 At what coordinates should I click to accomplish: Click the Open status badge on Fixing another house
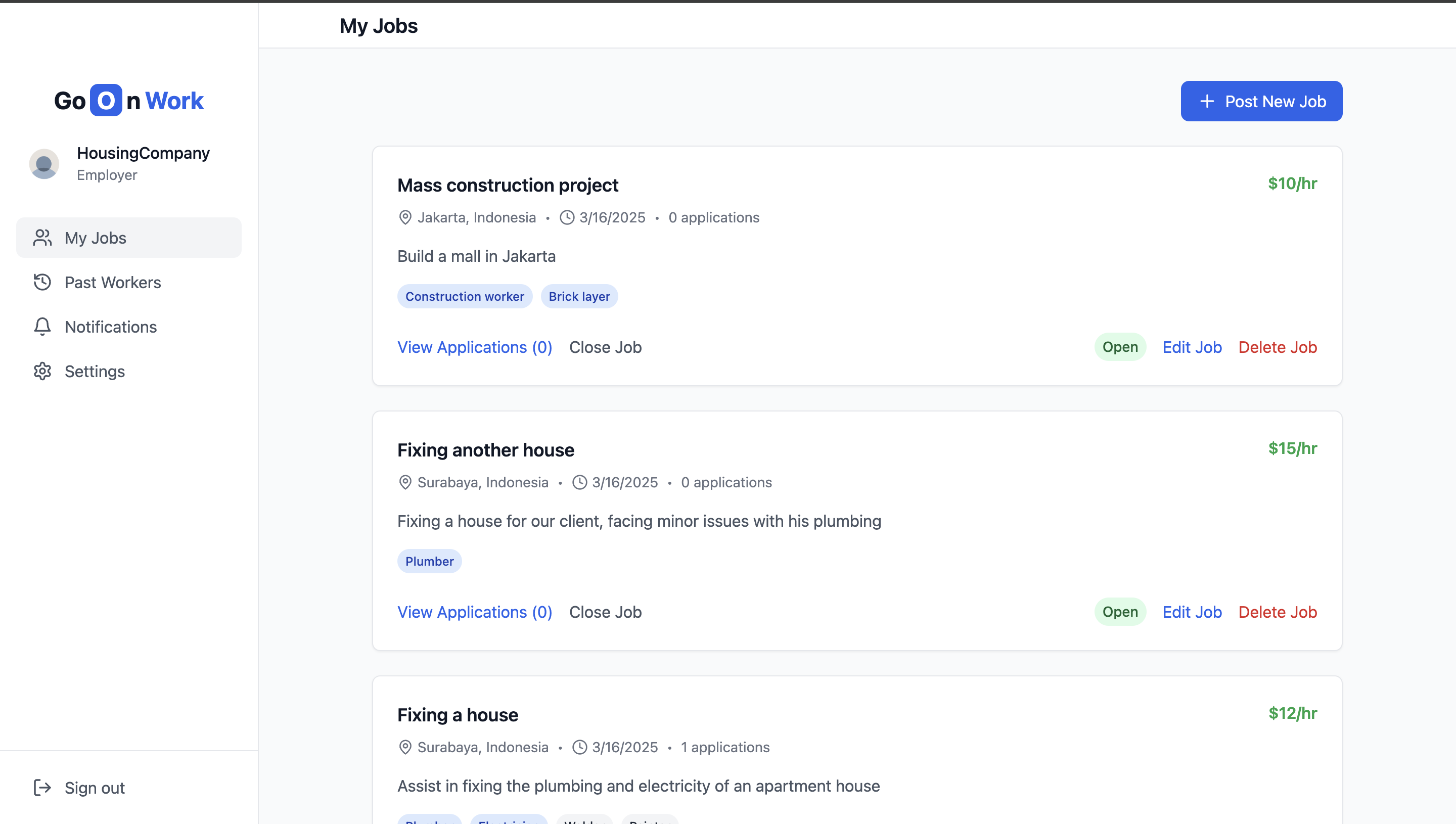(x=1119, y=612)
